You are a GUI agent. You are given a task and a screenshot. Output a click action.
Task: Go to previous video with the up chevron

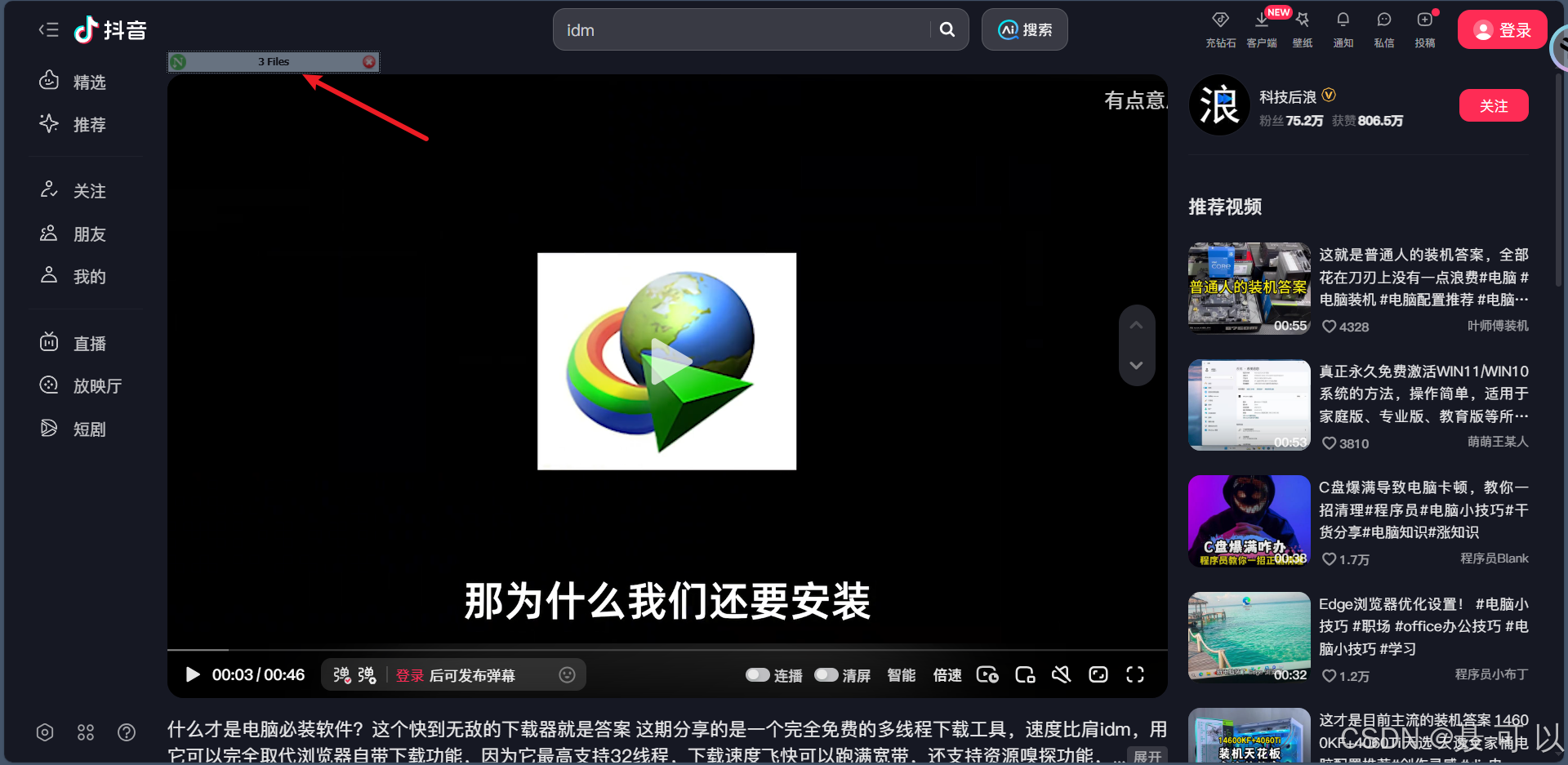[x=1136, y=325]
